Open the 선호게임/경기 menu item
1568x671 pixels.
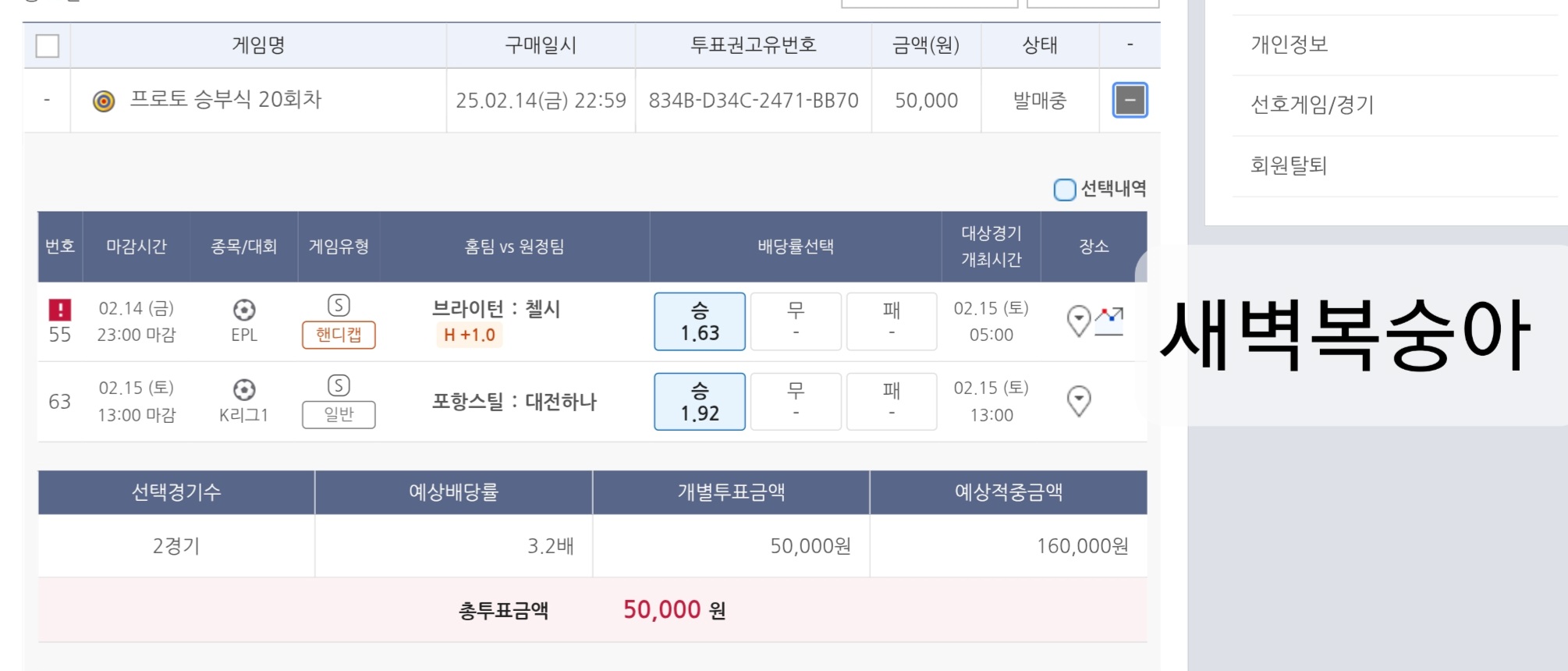(x=1312, y=105)
